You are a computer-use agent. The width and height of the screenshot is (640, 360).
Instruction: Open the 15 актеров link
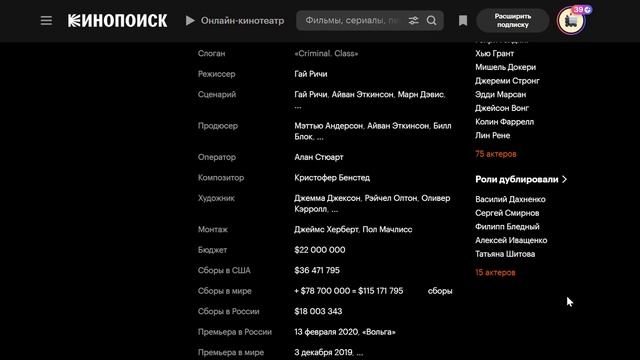495,272
